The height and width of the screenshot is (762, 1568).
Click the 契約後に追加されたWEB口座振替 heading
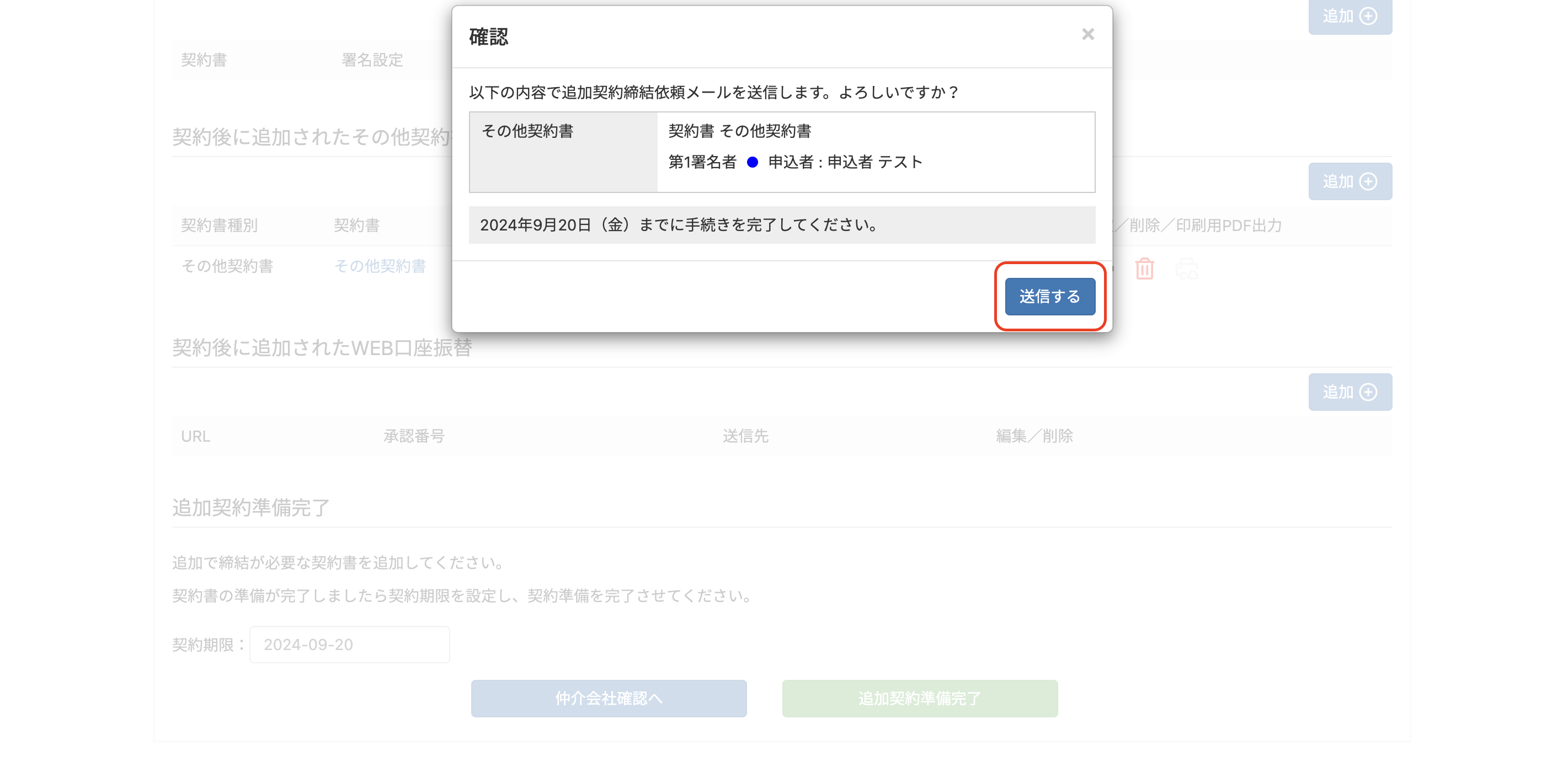[x=322, y=347]
